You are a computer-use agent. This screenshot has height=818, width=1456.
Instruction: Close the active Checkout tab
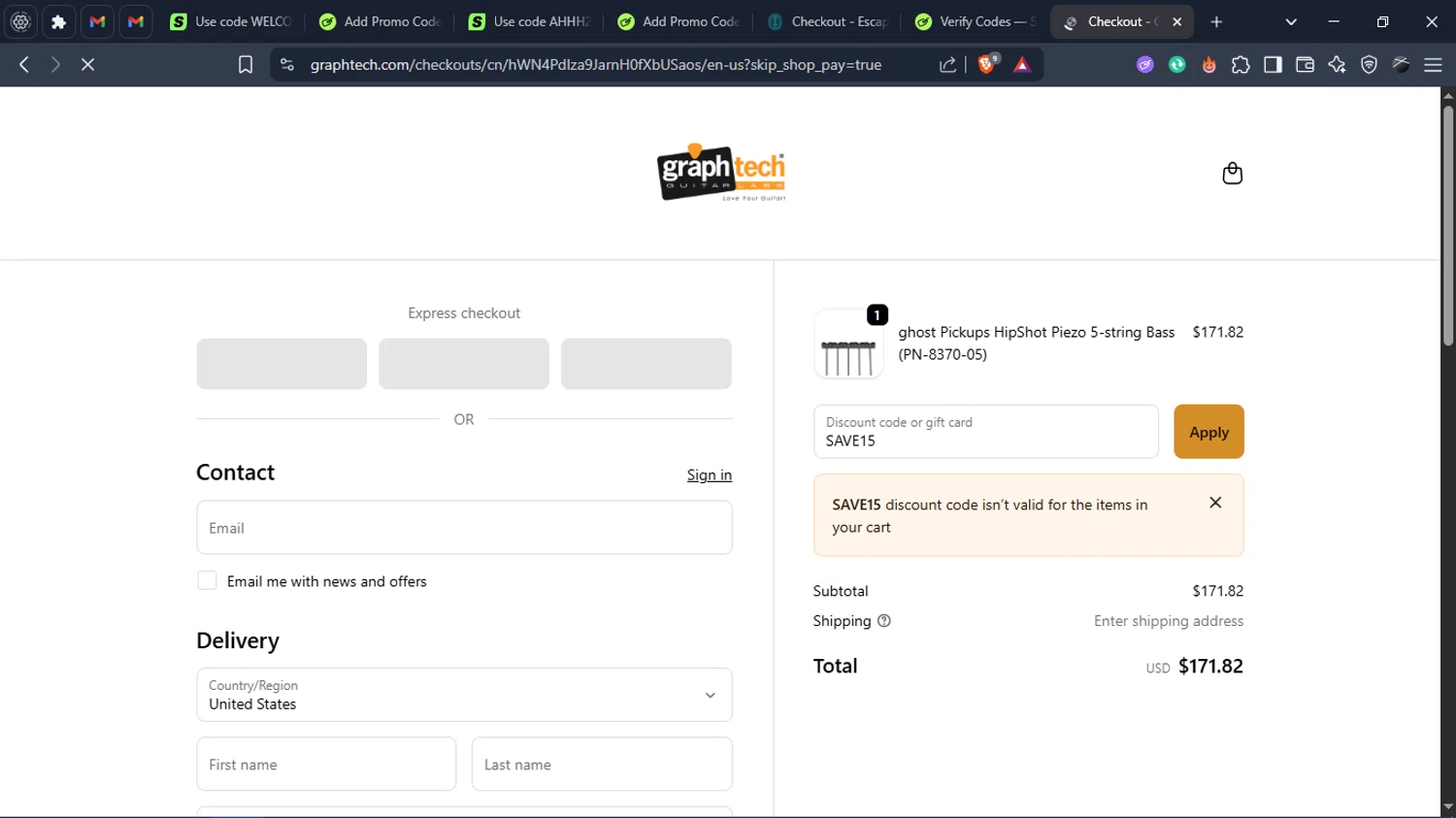coord(1176,21)
